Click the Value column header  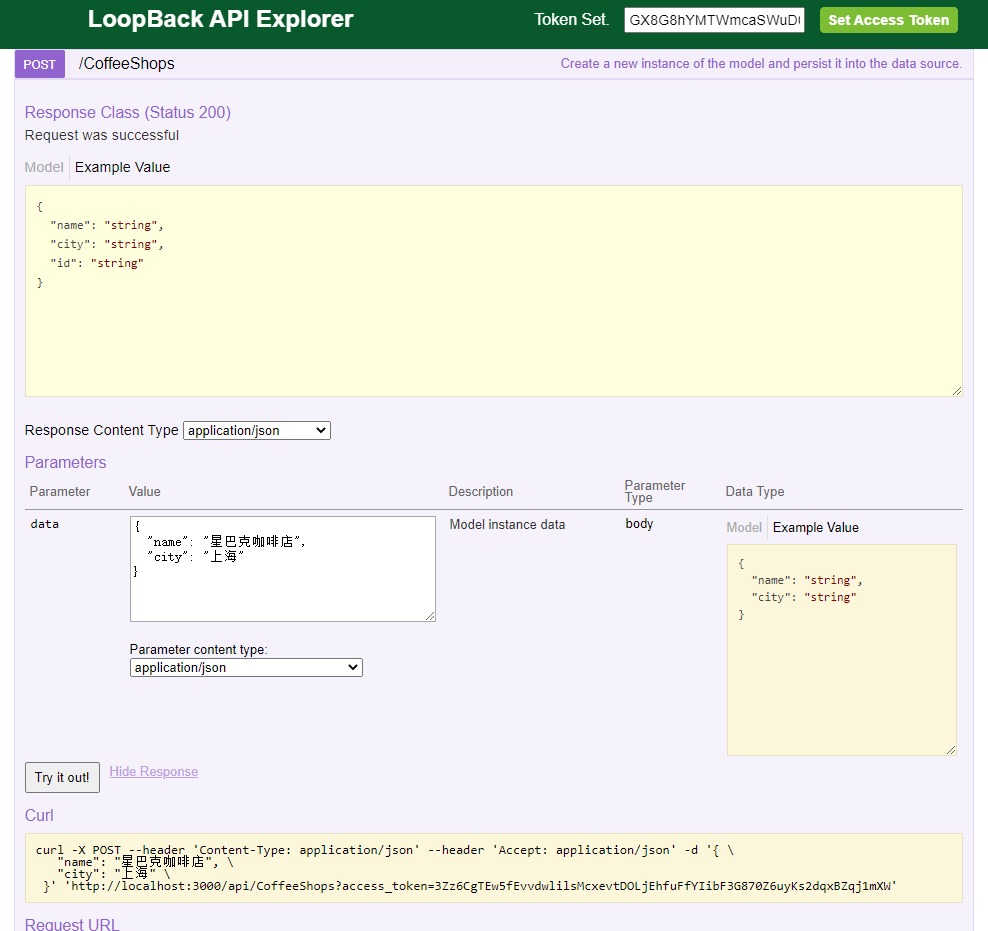point(144,491)
